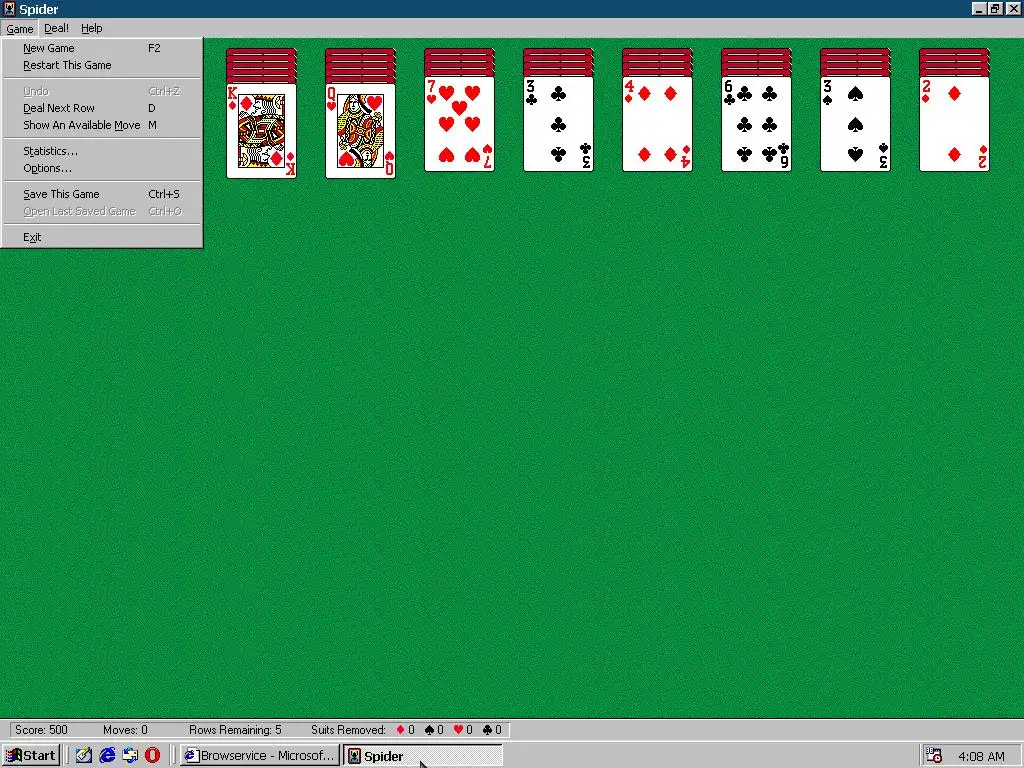Image resolution: width=1024 pixels, height=768 pixels.
Task: Select the 3 of Clubs card
Action: (558, 124)
